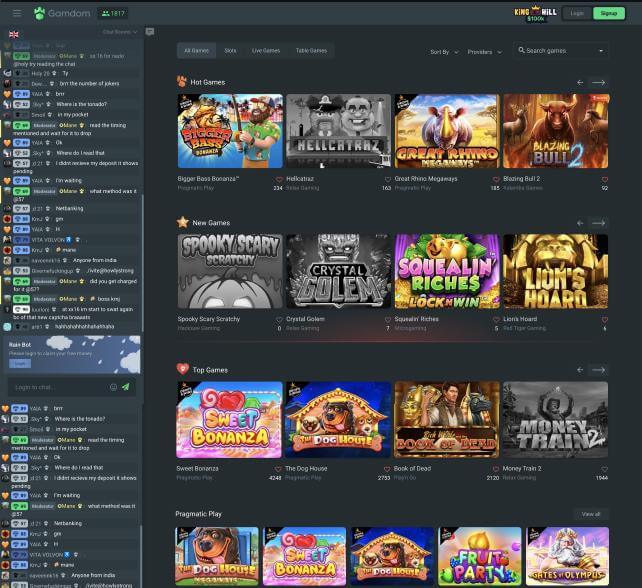Open Spooky Scary Scratchy thumbnail
Viewport: 642px width, 588px height.
pyautogui.click(x=230, y=271)
